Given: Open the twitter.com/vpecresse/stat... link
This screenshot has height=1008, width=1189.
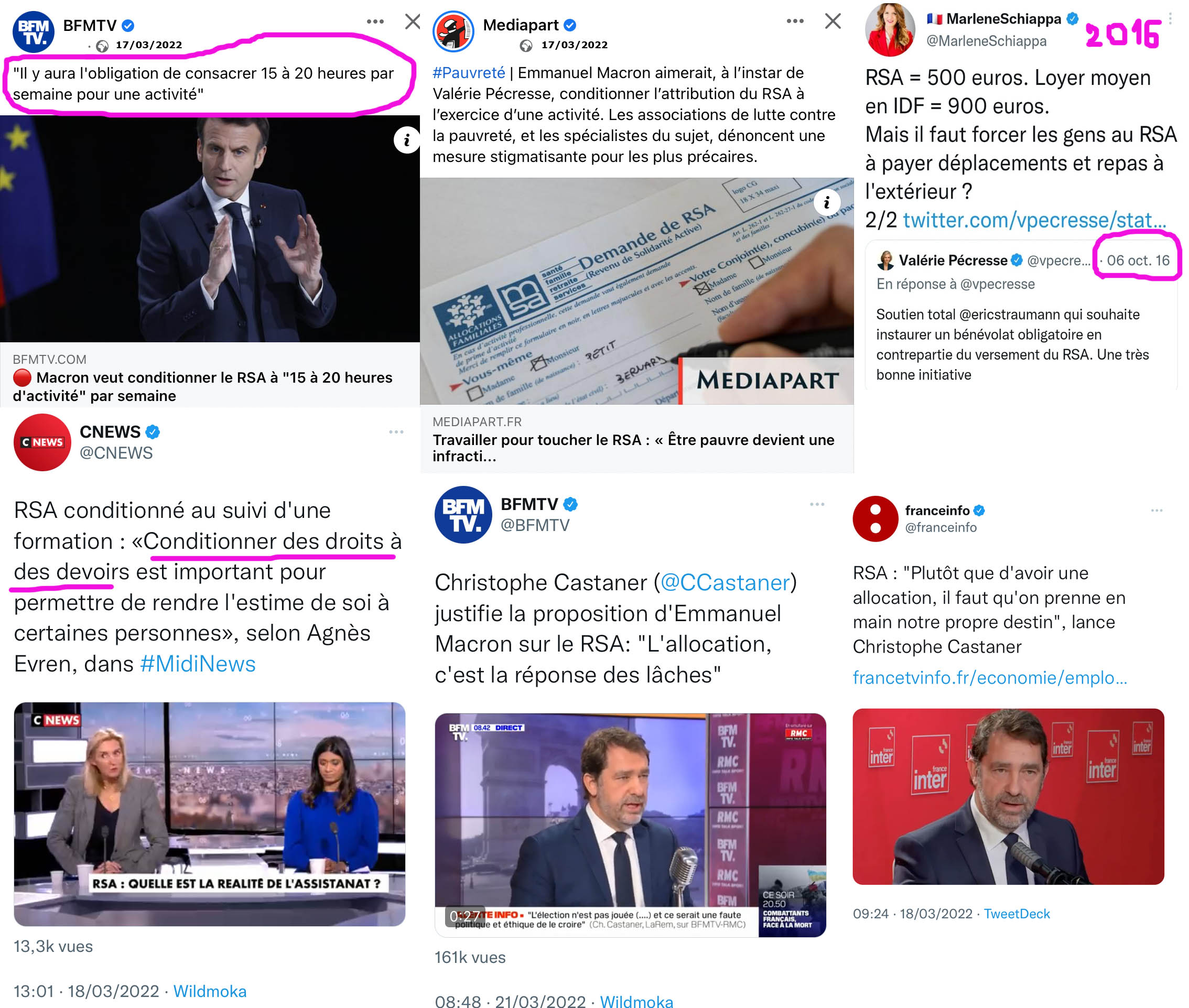Looking at the screenshot, I should [1034, 220].
